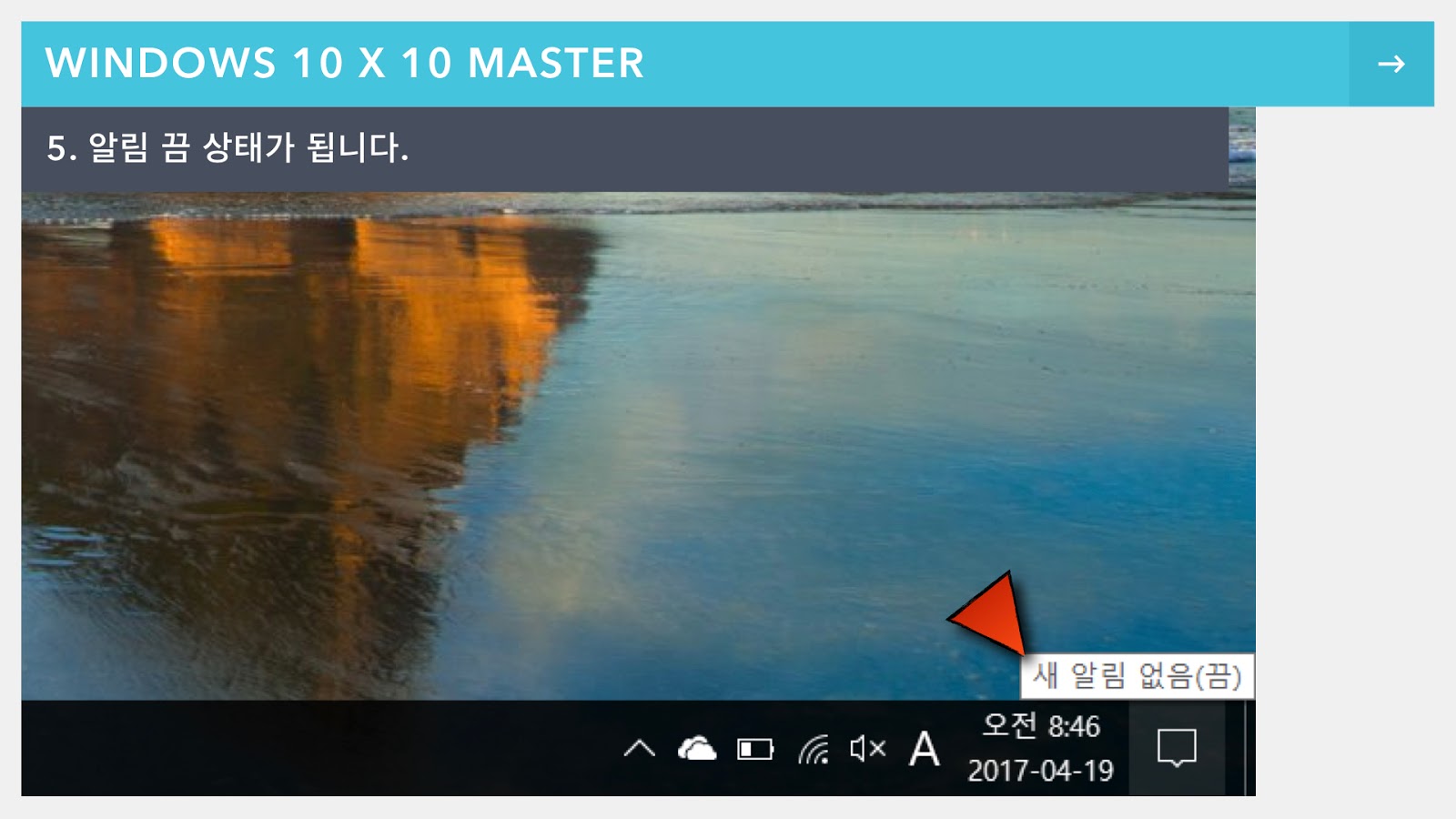The height and width of the screenshot is (819, 1456).
Task: Click the sandy shoreline under the caption
Action: 637,204
